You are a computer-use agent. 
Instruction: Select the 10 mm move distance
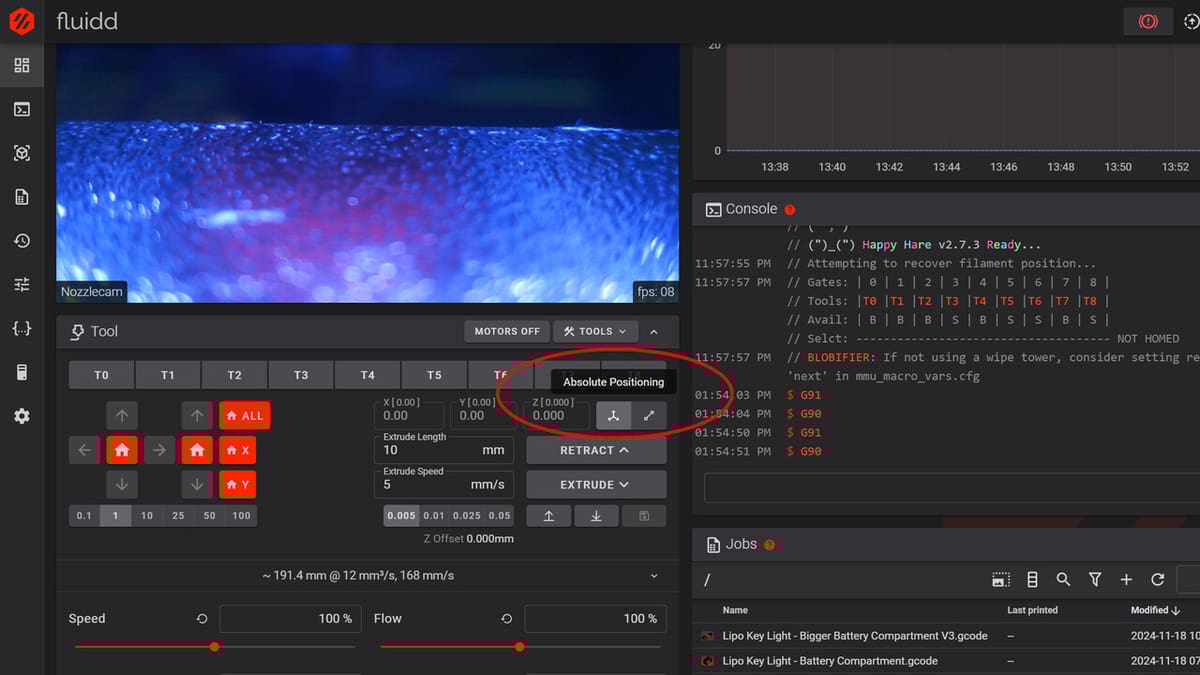[147, 516]
